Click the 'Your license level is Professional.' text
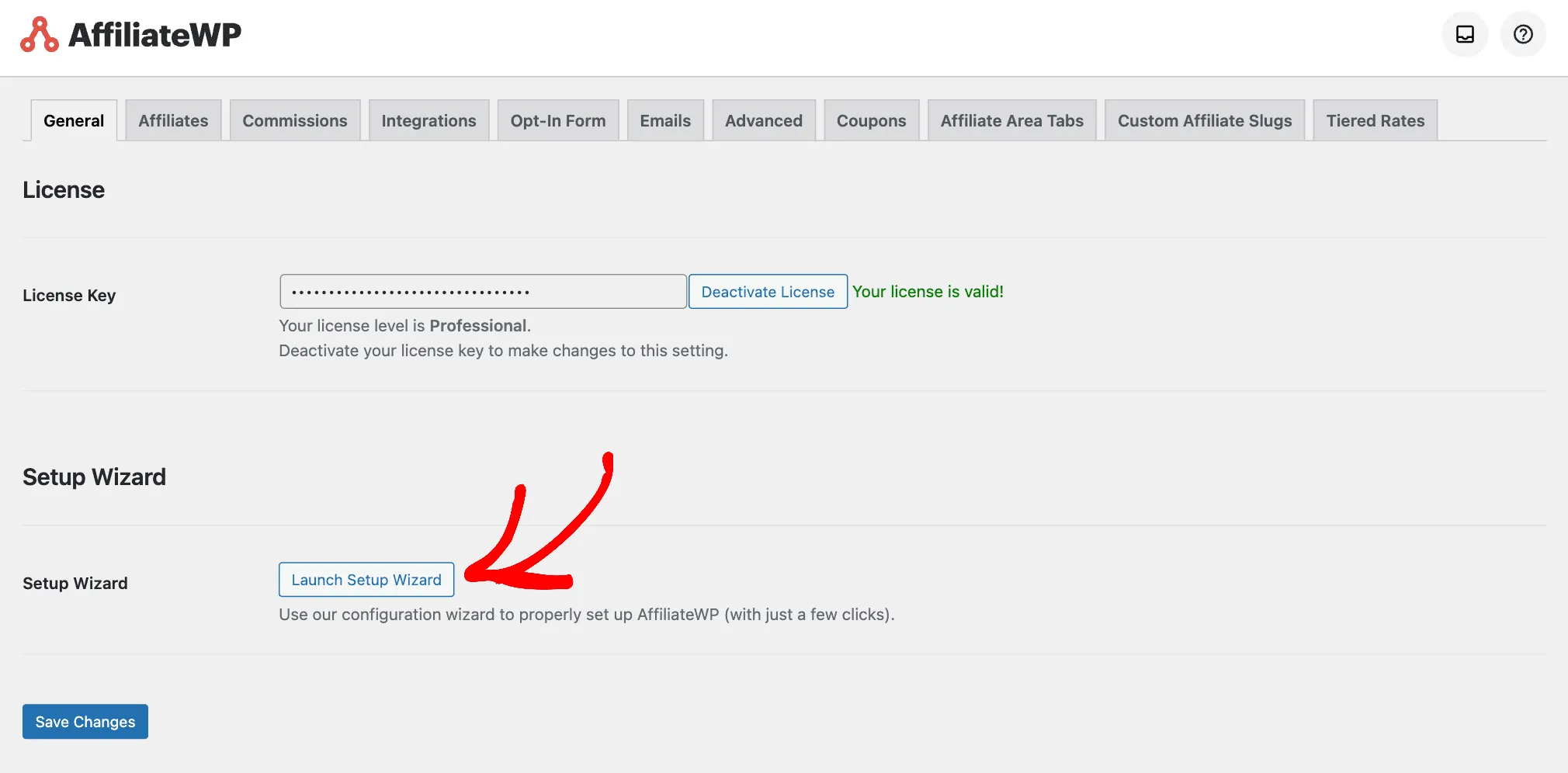Screen dimensions: 1568x773 pyautogui.click(x=405, y=326)
